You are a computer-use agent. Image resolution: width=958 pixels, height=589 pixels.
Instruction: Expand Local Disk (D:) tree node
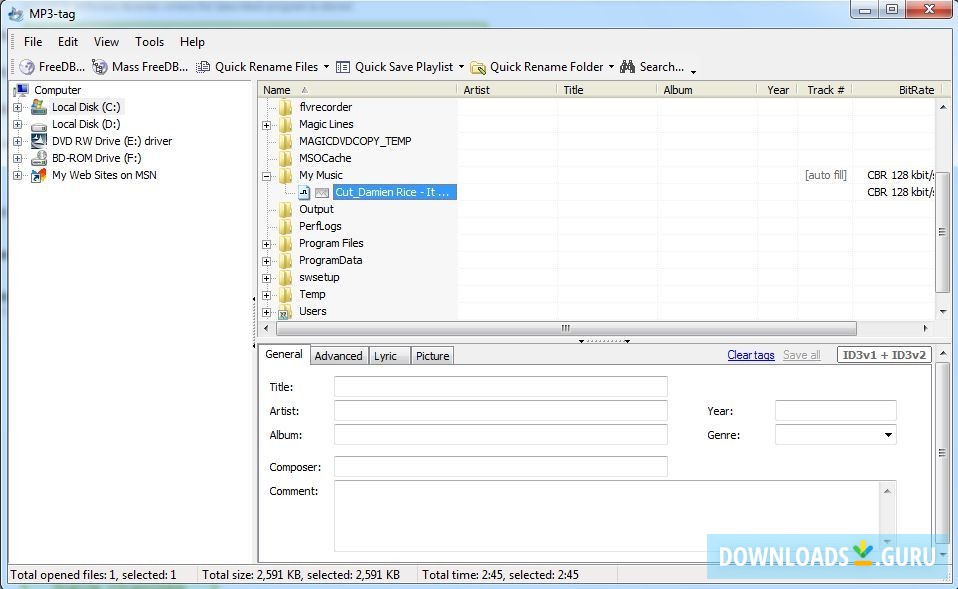17,125
